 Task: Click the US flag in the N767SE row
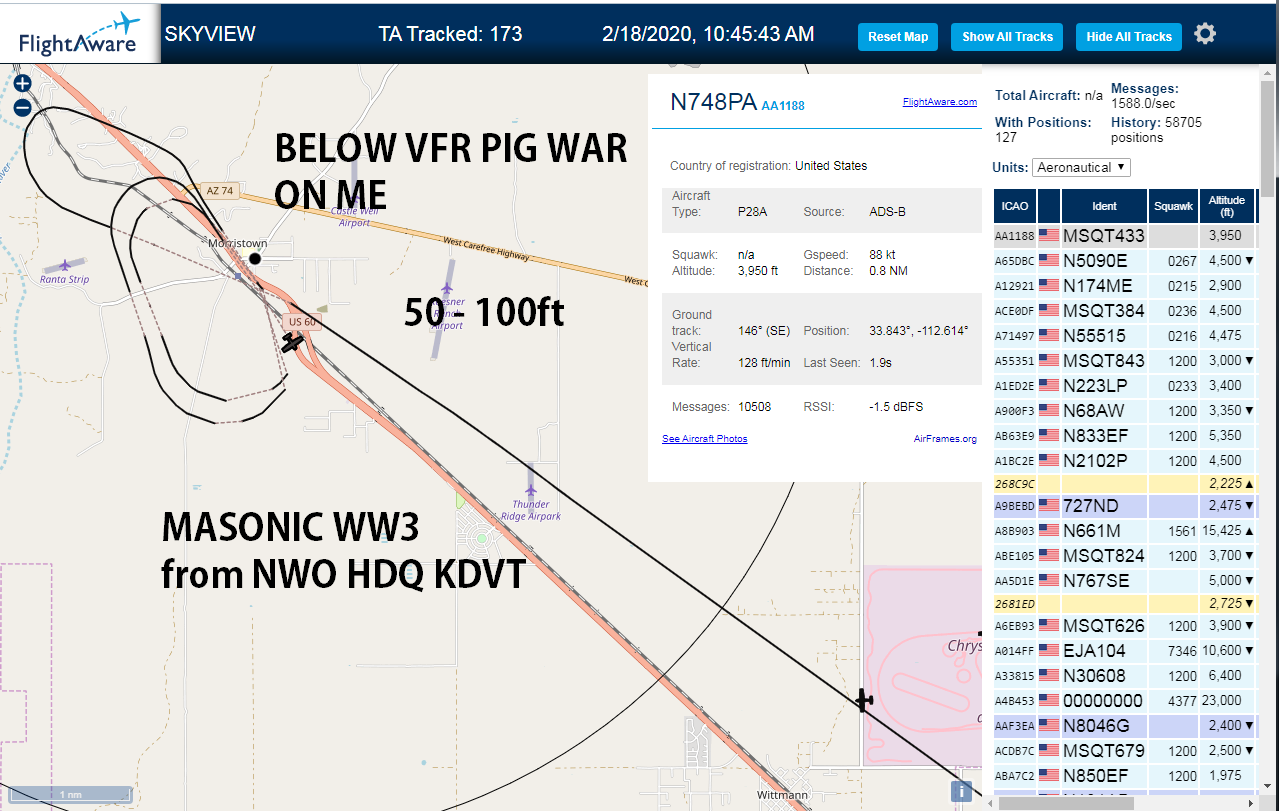click(x=1049, y=581)
